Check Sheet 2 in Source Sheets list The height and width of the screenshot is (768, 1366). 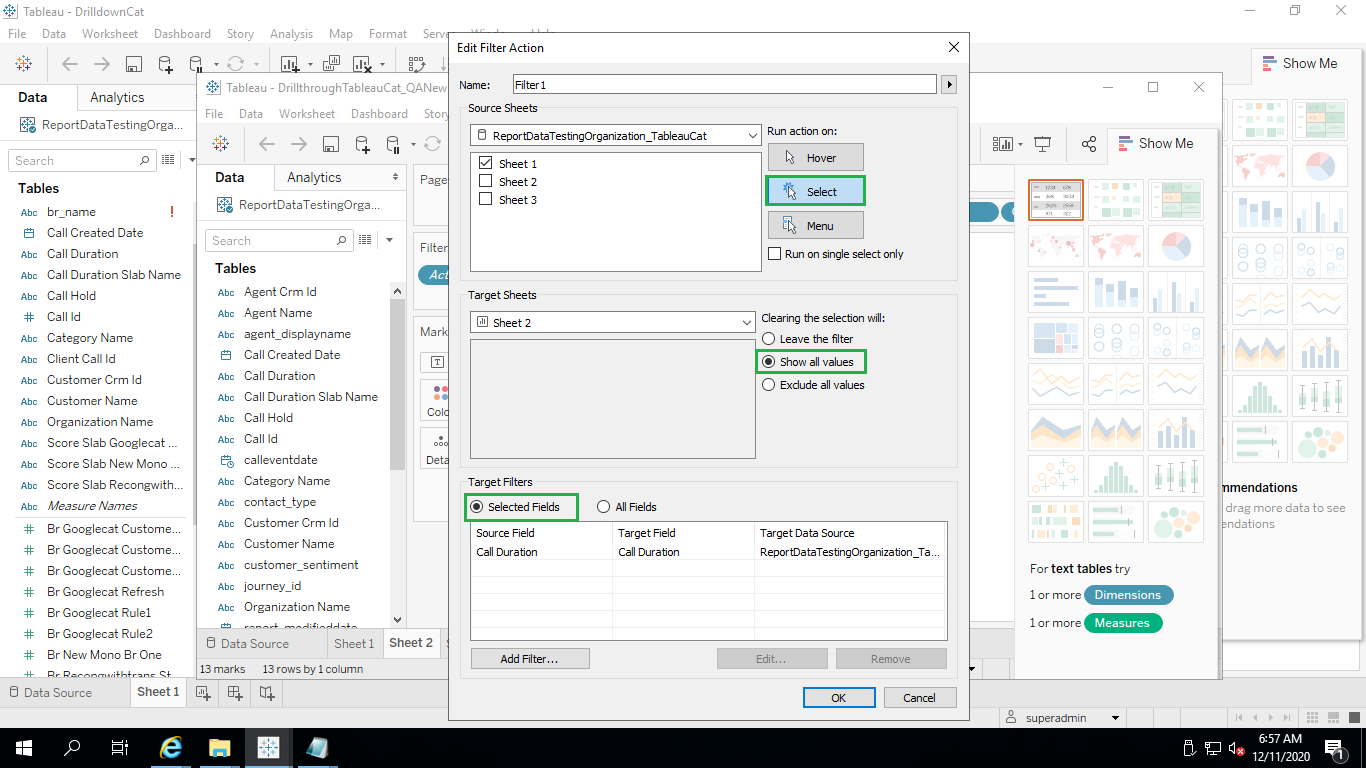[x=486, y=181]
